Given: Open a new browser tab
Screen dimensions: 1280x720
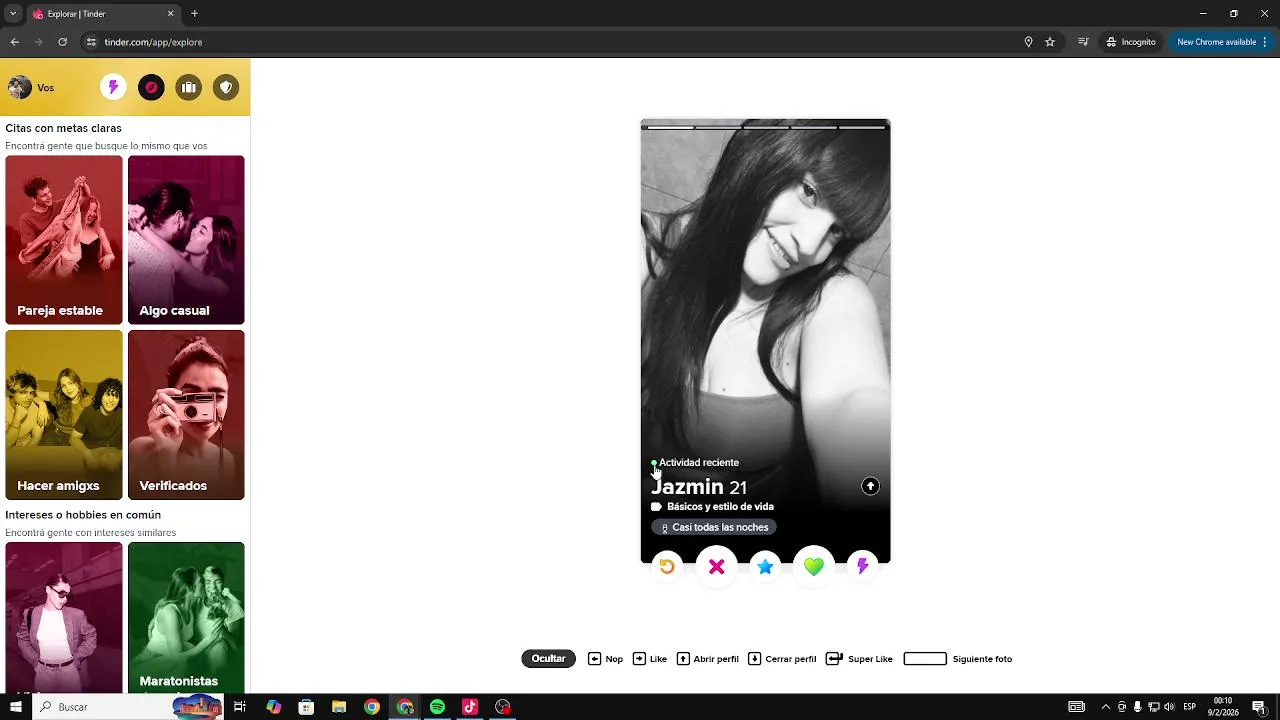Looking at the screenshot, I should coord(194,14).
